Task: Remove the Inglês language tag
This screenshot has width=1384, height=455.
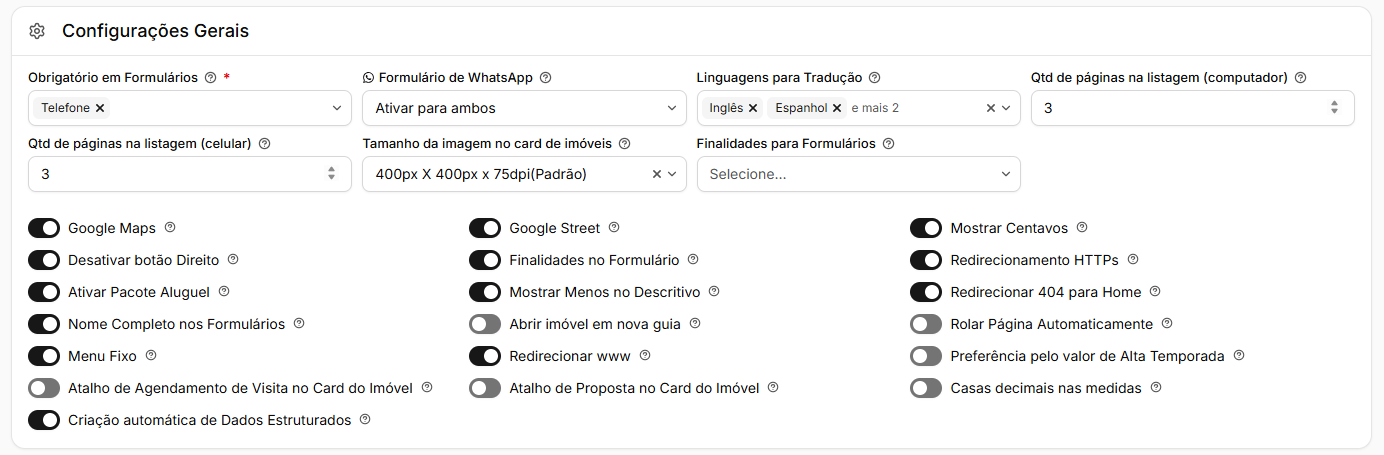Action: (x=753, y=108)
